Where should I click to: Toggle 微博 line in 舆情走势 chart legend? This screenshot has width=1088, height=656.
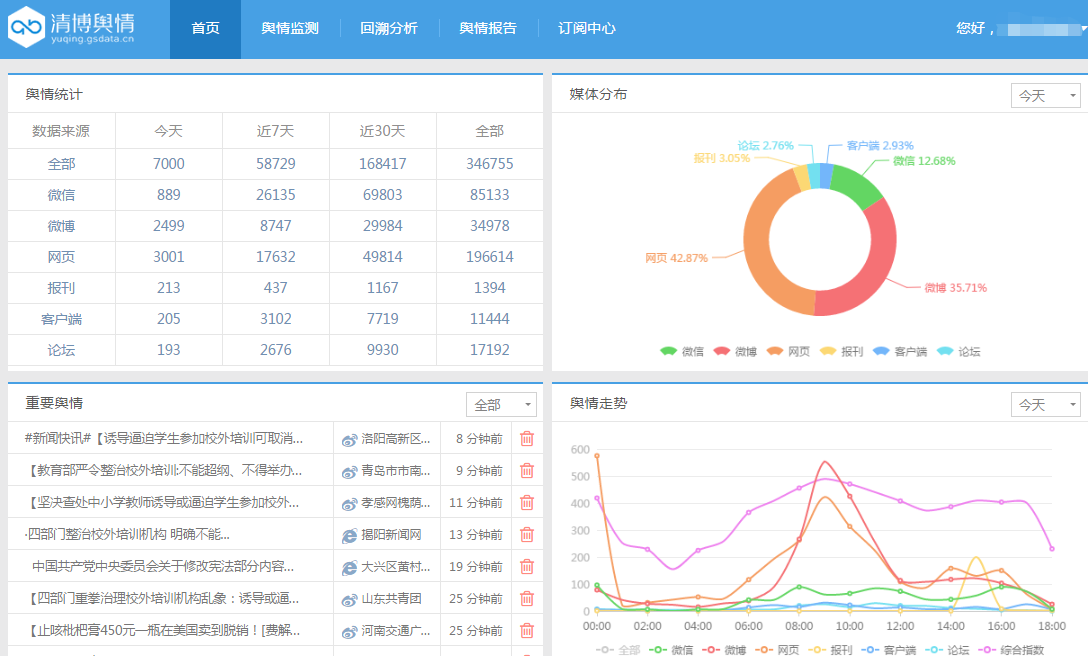coord(724,650)
